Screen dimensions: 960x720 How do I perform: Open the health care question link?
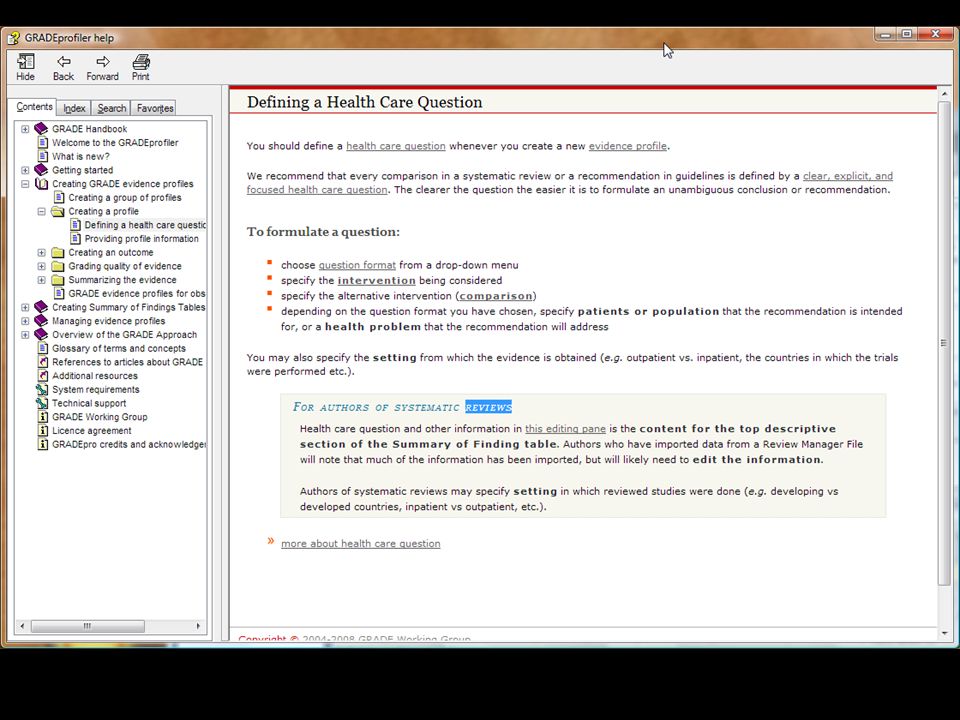(x=396, y=146)
